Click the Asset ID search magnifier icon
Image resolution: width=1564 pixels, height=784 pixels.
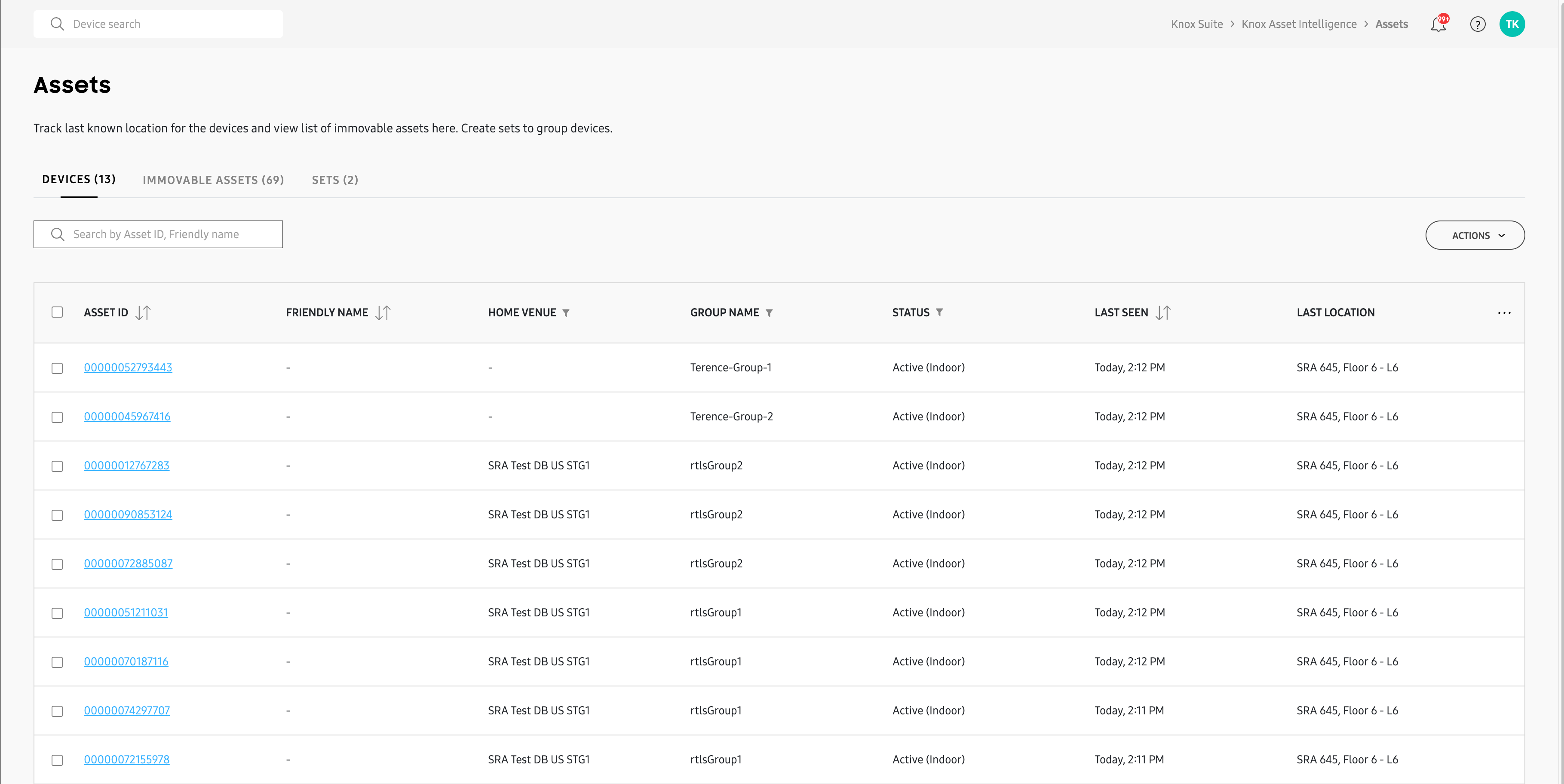point(58,234)
